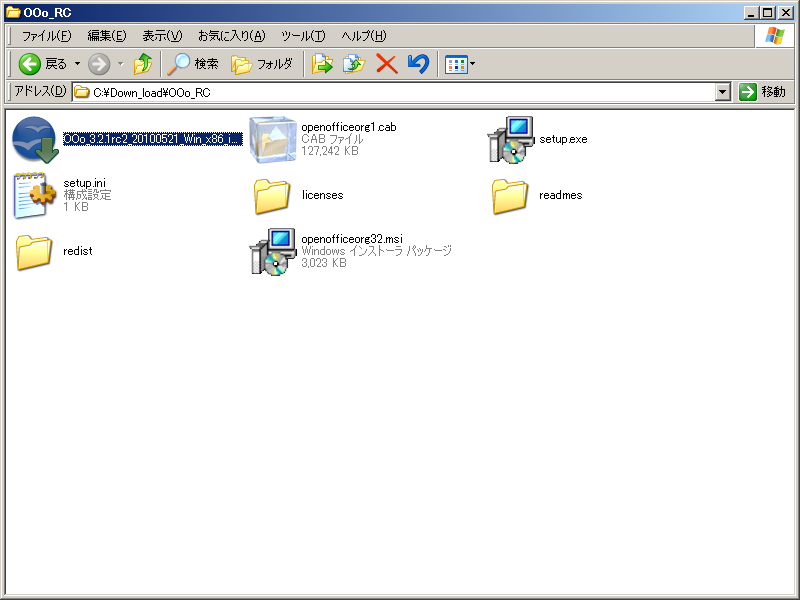
Task: Toggle the フォルダ folders pane
Action: click(262, 64)
